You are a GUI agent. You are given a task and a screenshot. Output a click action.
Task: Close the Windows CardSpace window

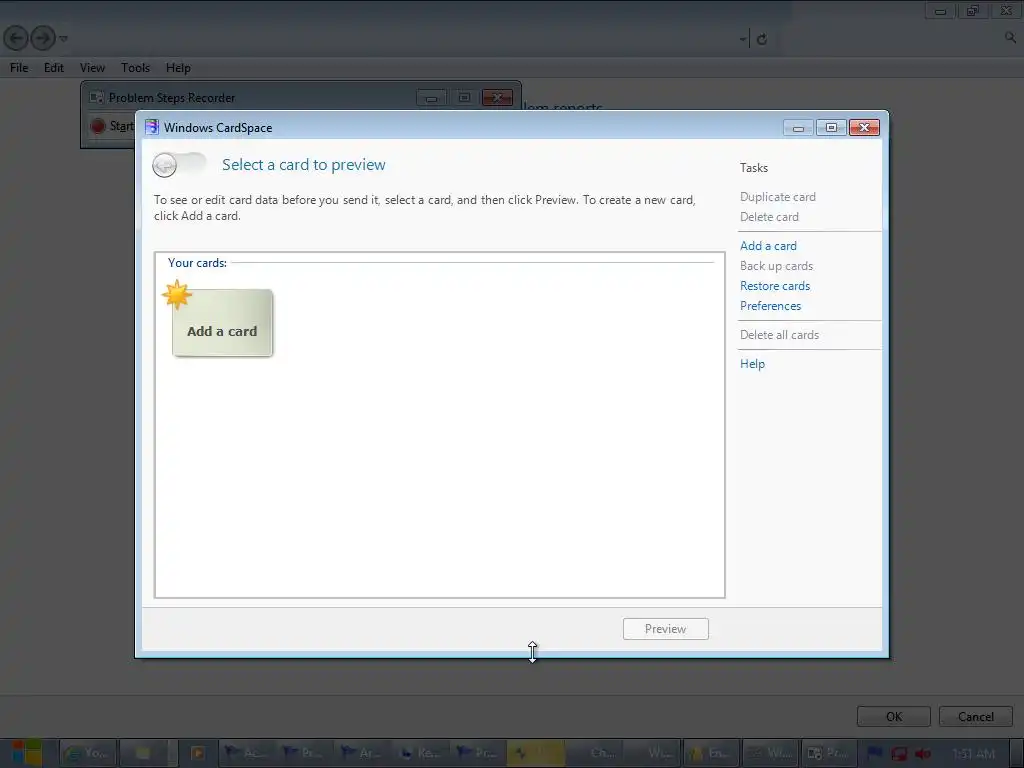(864, 128)
